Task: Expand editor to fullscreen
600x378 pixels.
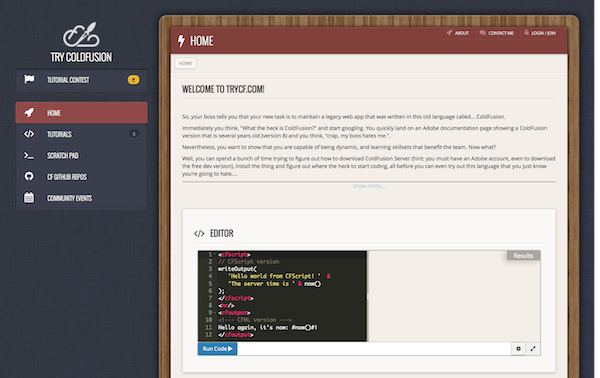Action: 533,349
